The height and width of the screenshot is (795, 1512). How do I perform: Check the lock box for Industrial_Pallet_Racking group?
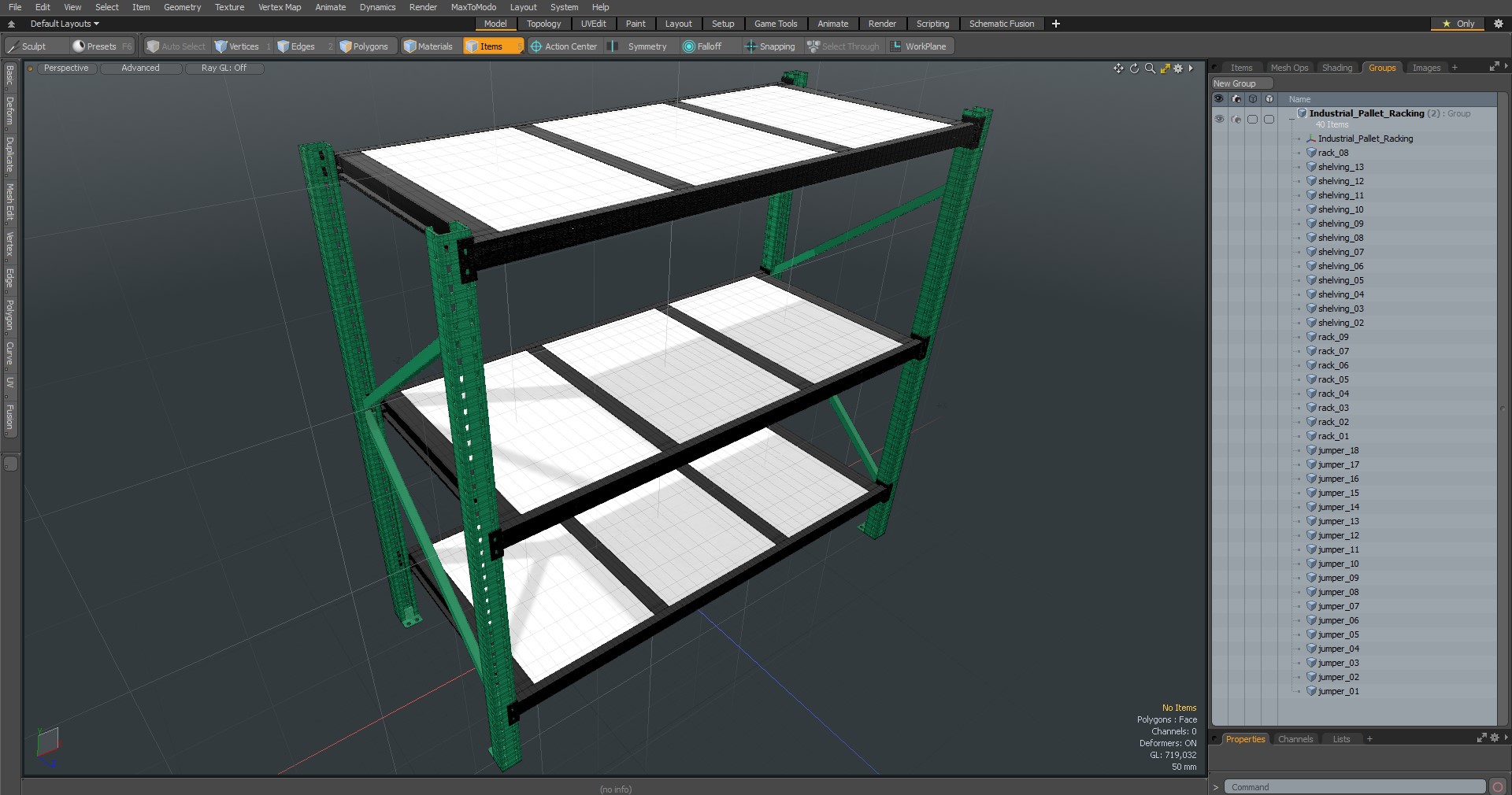tap(1269, 120)
